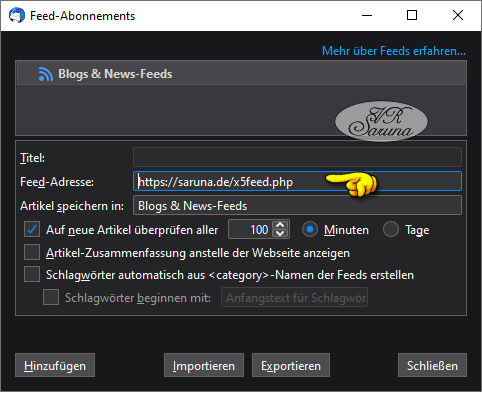Uncheck 'Auf neue Artikel überprüfen aller'
Image resolution: width=482 pixels, height=393 pixels.
tap(32, 229)
